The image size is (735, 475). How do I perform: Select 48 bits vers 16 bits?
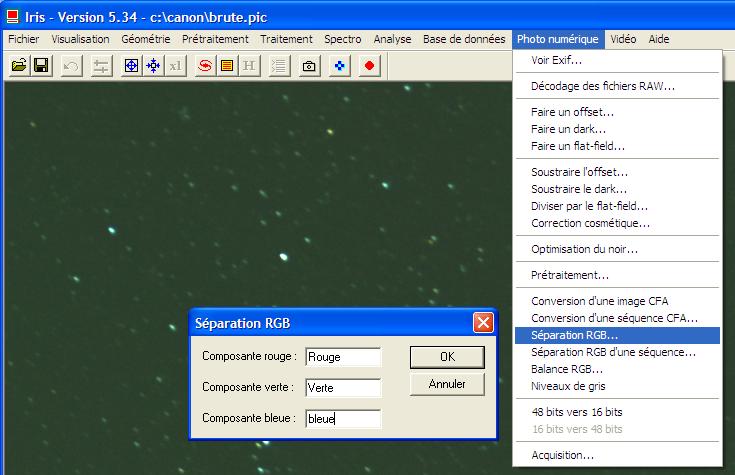[x=617, y=412]
